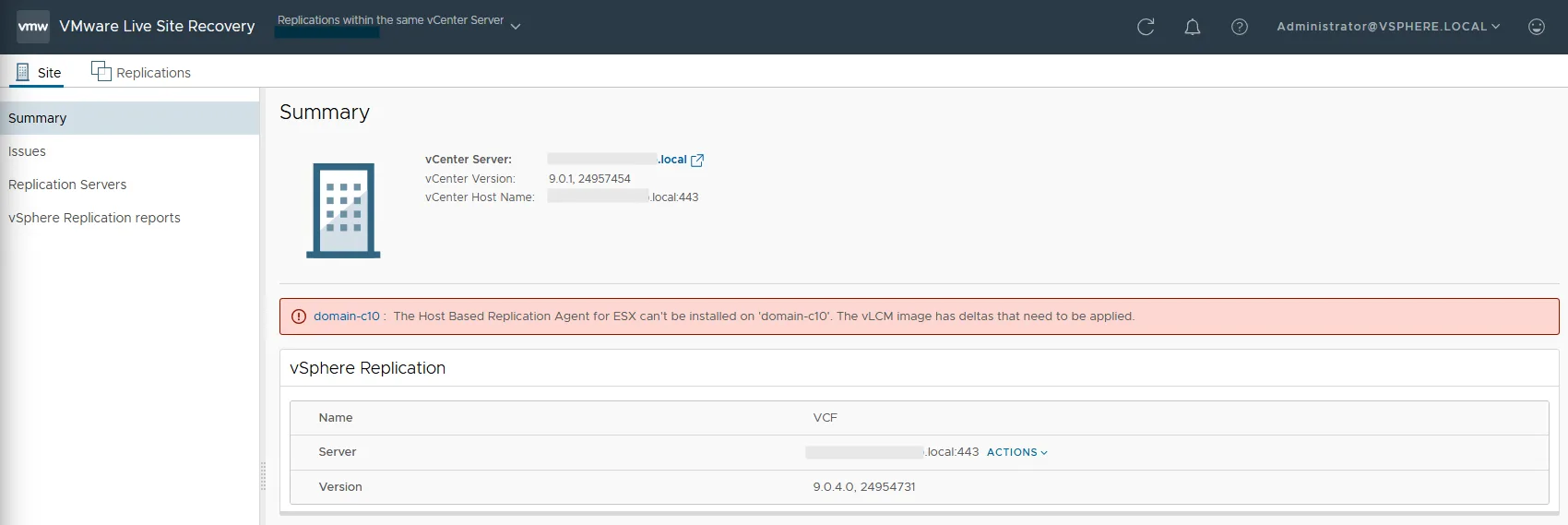Select the Site tab
This screenshot has height=525, width=1568.
coord(38,72)
